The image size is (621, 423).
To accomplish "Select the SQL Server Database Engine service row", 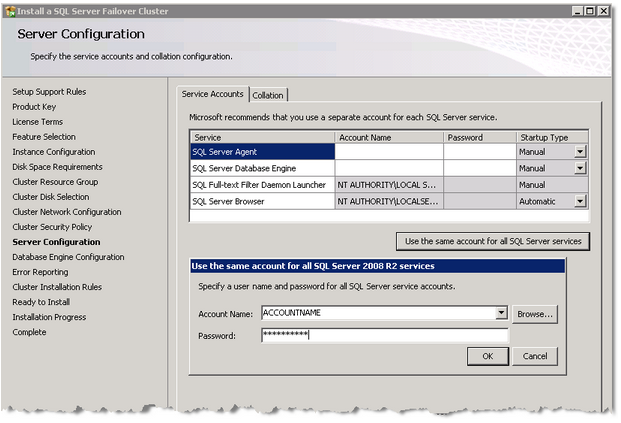I will [263, 168].
